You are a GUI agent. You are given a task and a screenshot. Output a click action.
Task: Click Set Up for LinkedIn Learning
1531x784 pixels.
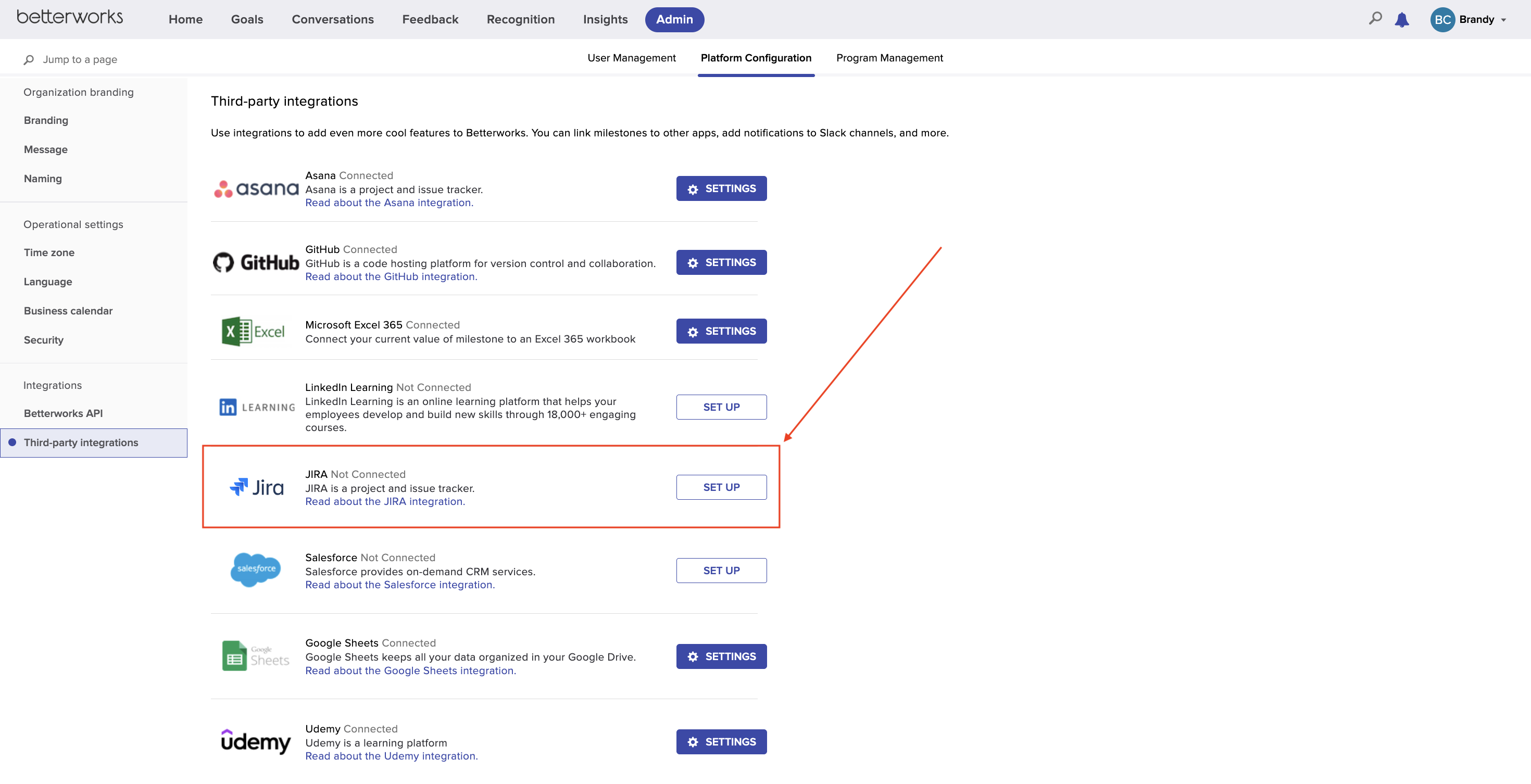tap(722, 407)
